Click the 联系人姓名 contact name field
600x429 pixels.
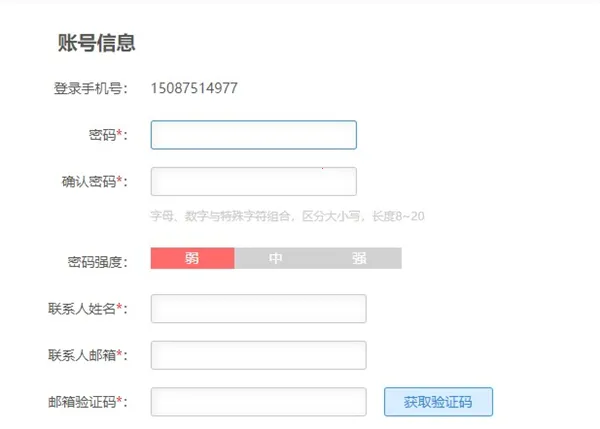click(258, 309)
